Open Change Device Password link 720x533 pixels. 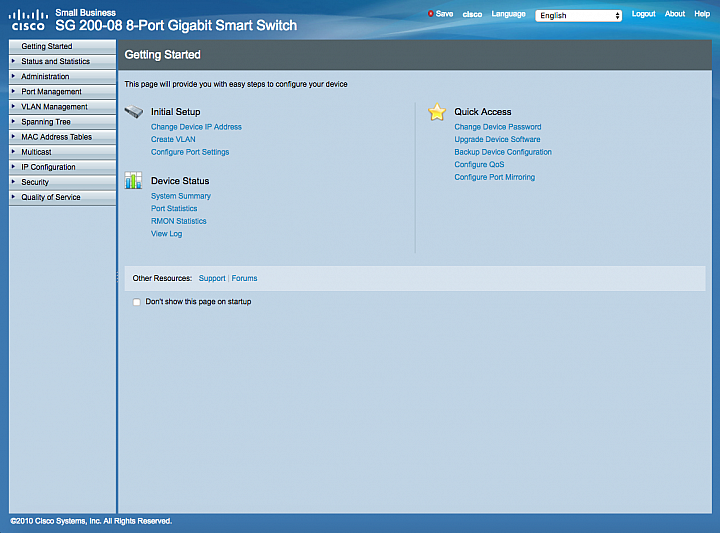498,127
